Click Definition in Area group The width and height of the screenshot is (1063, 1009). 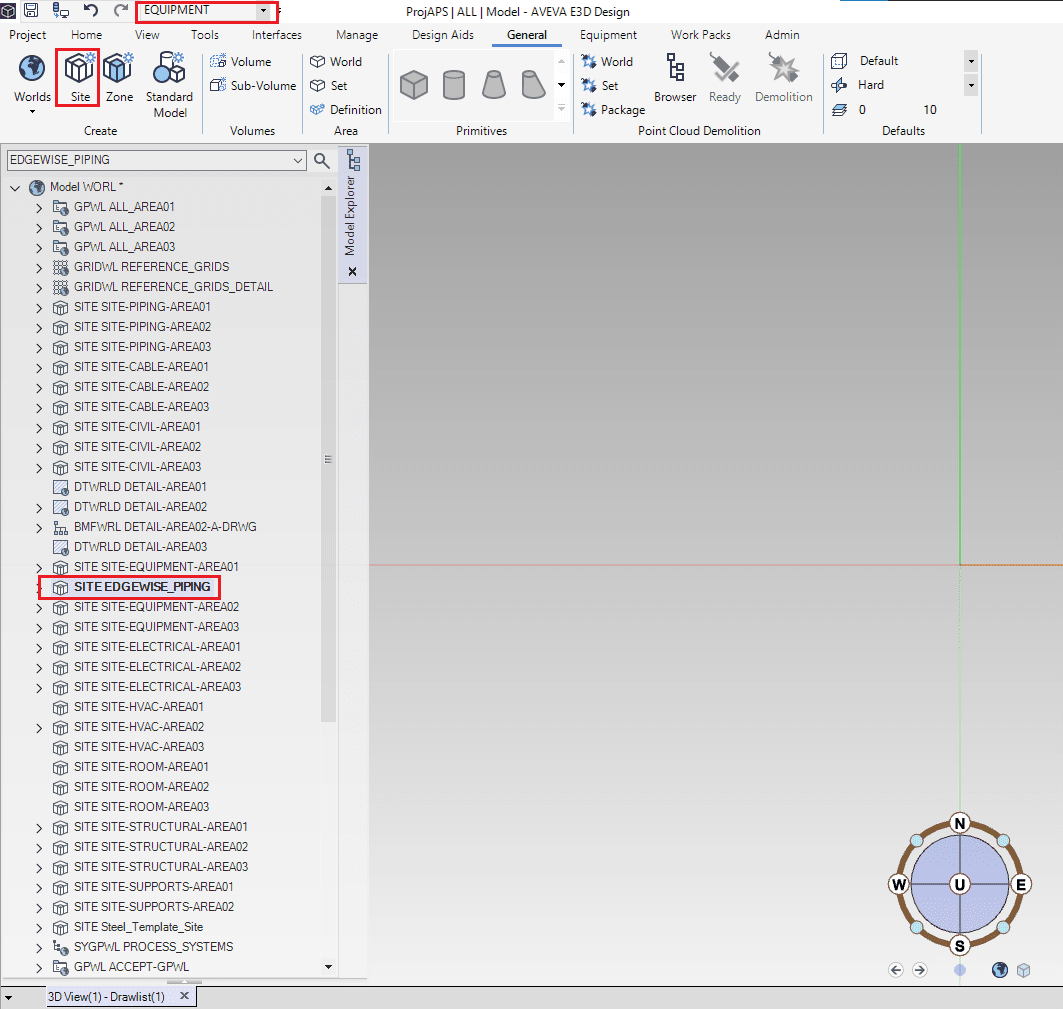tap(346, 109)
